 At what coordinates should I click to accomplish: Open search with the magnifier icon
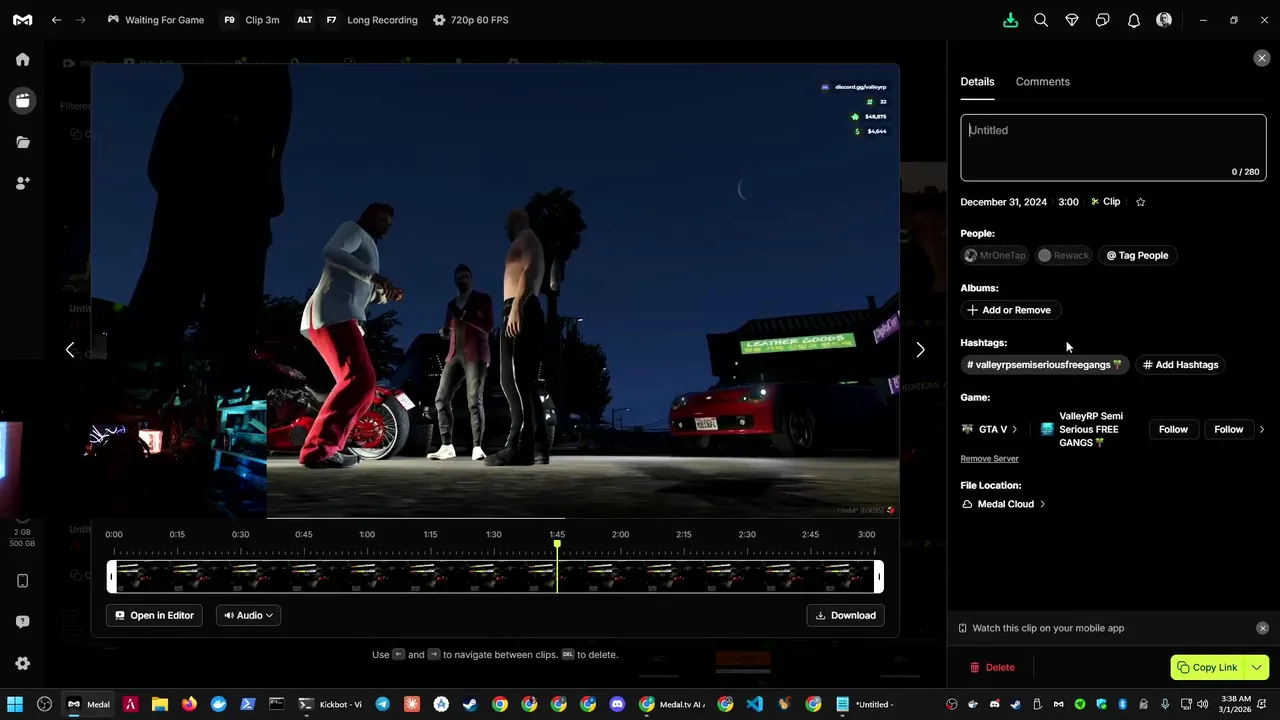(1041, 20)
